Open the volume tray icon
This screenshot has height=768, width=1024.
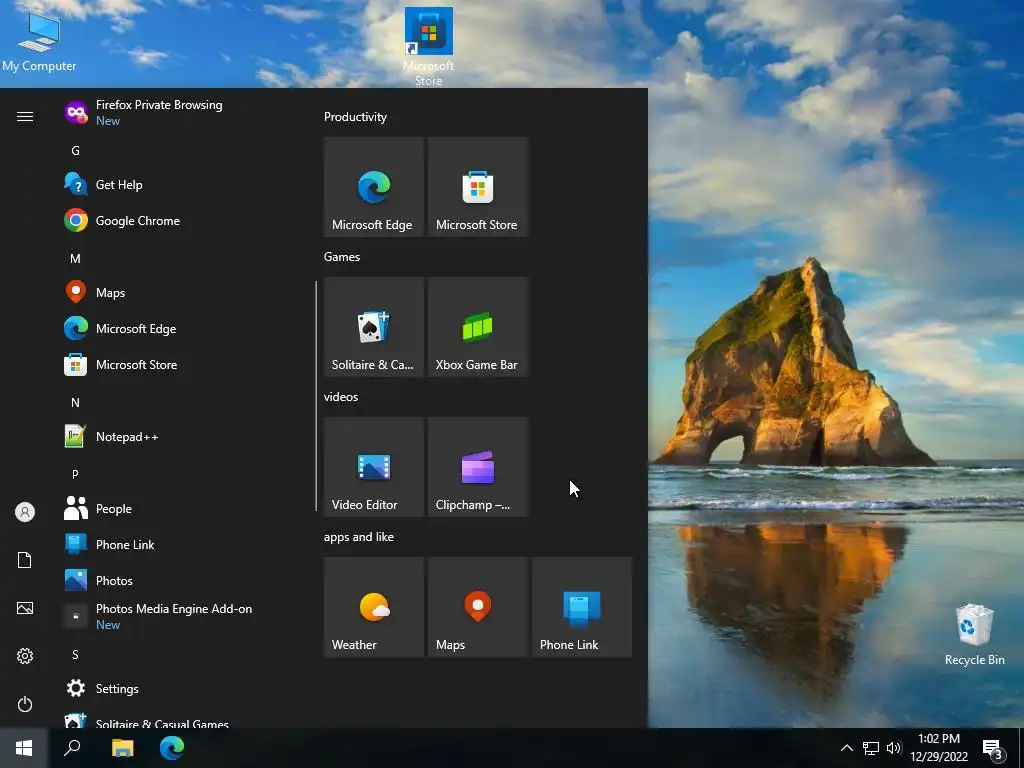(x=894, y=748)
